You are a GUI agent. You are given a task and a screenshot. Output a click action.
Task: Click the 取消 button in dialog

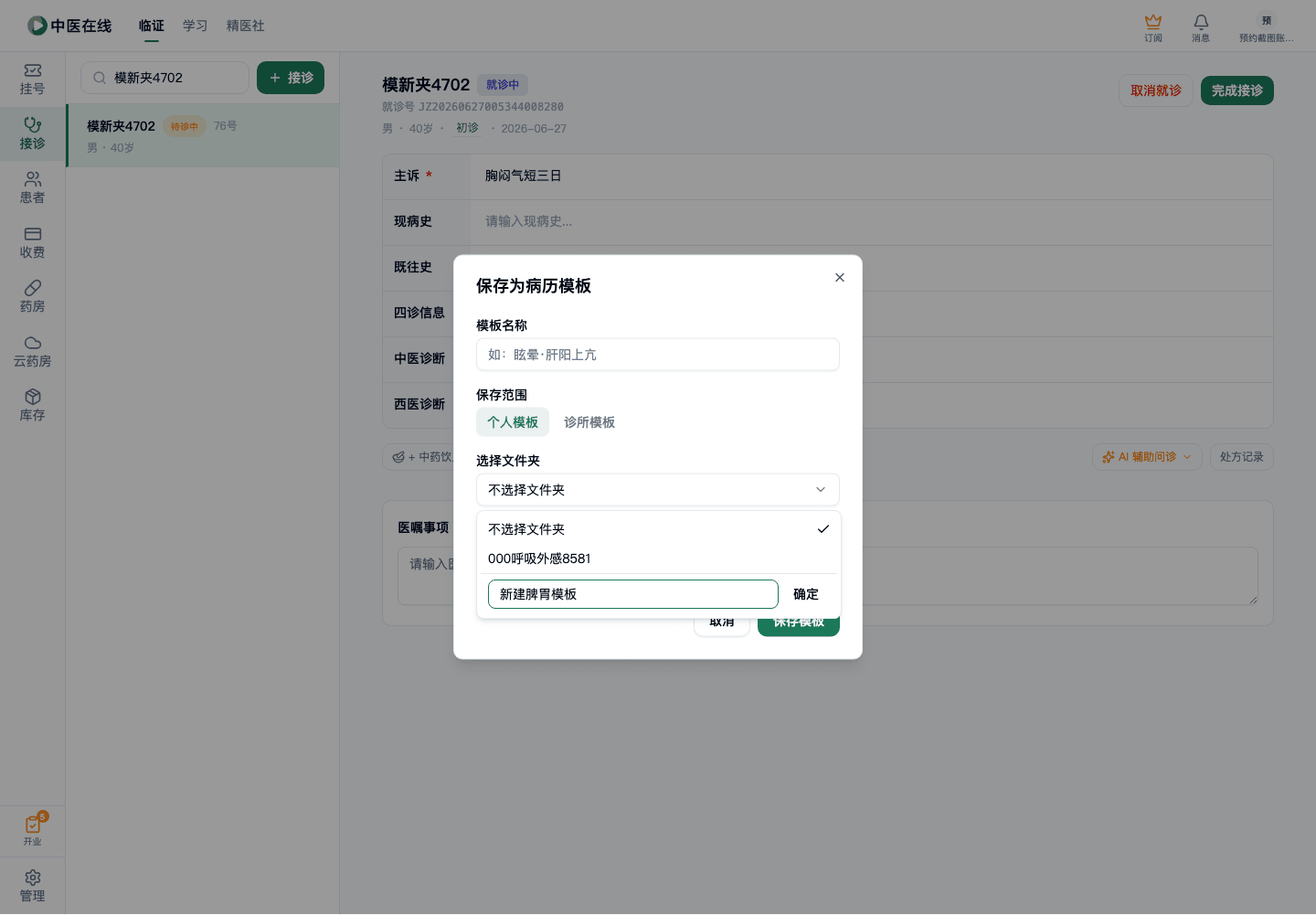click(x=722, y=622)
